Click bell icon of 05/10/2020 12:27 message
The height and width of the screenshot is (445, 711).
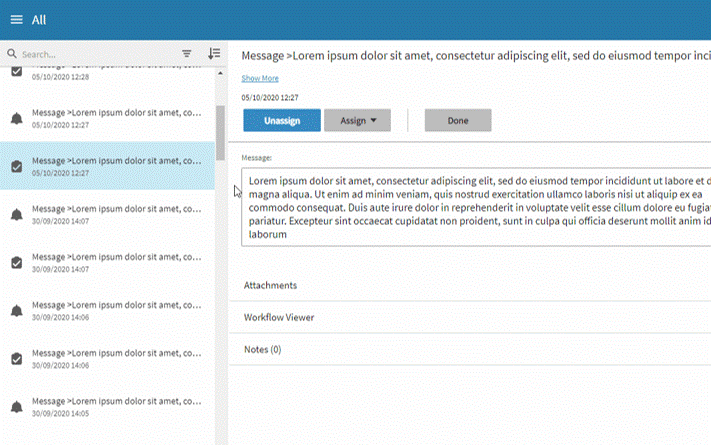point(16,119)
